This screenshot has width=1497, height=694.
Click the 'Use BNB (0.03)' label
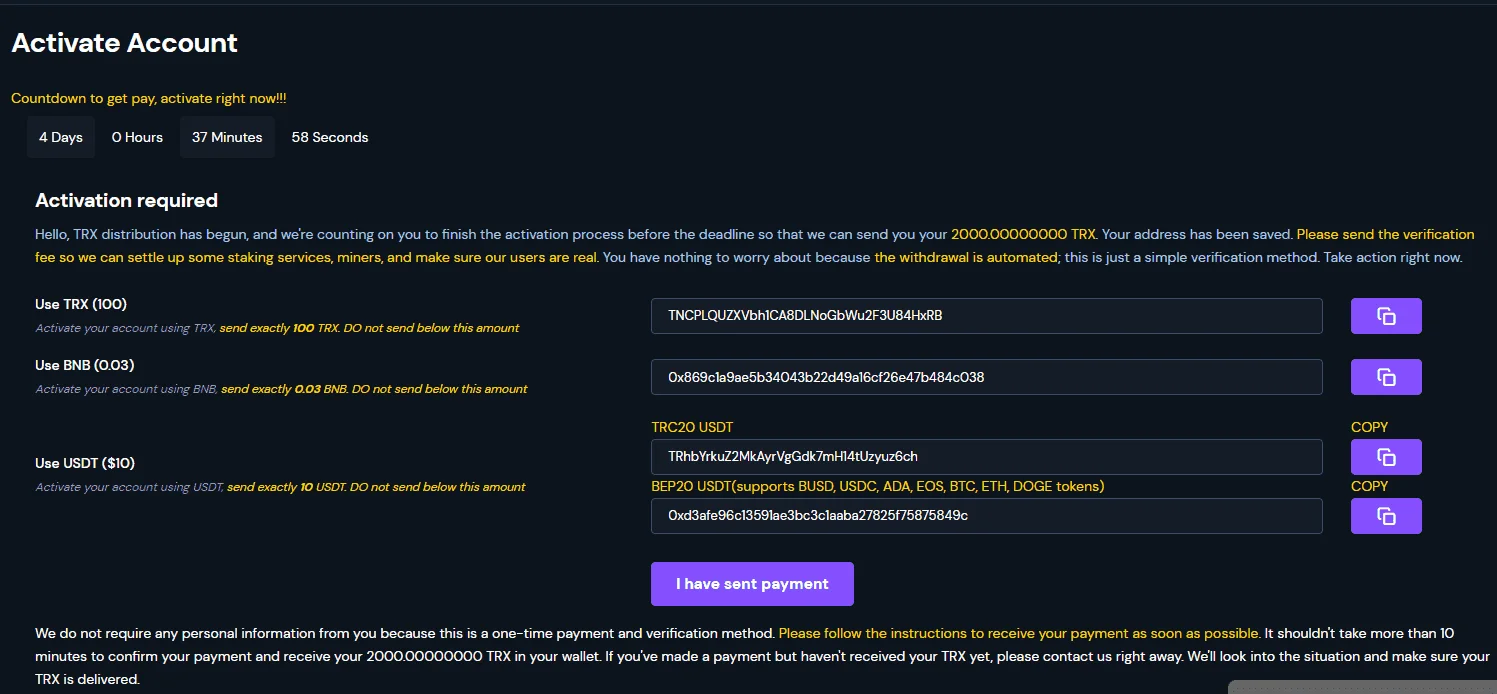[84, 365]
